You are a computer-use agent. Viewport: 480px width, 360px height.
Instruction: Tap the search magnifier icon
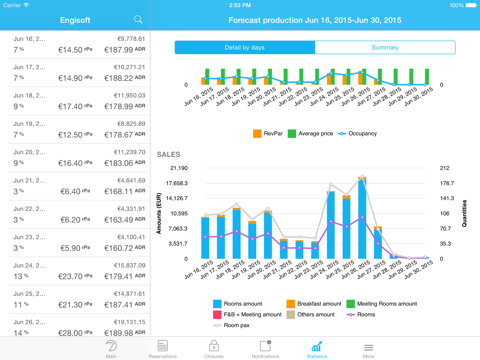coord(138,20)
